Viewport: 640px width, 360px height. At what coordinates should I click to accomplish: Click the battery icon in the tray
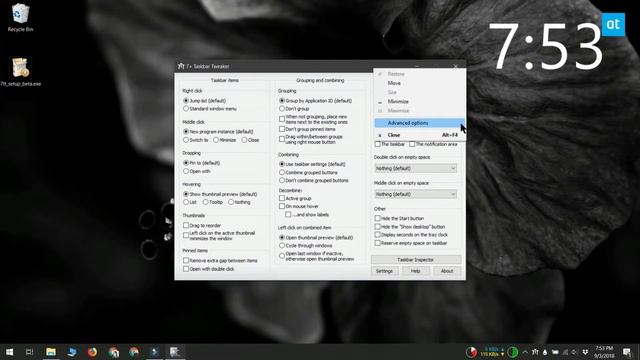[555, 352]
